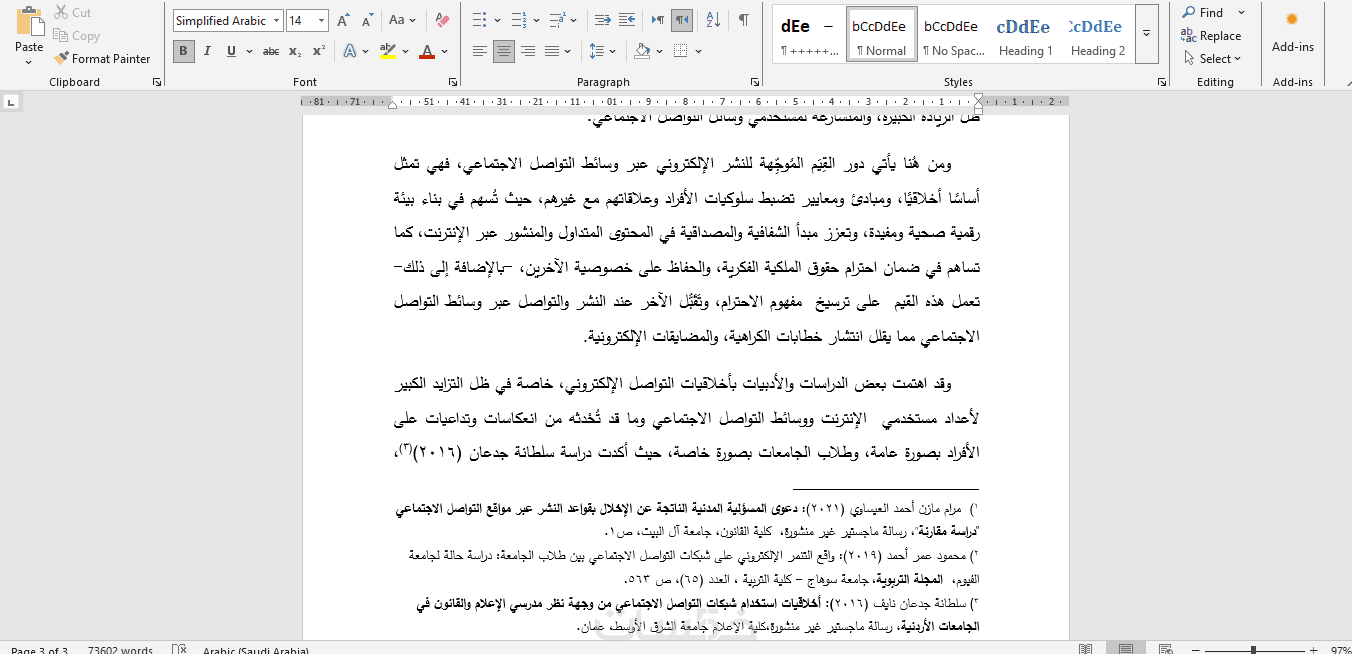Toggle Italic formatting
1352x654 pixels.
coord(208,51)
